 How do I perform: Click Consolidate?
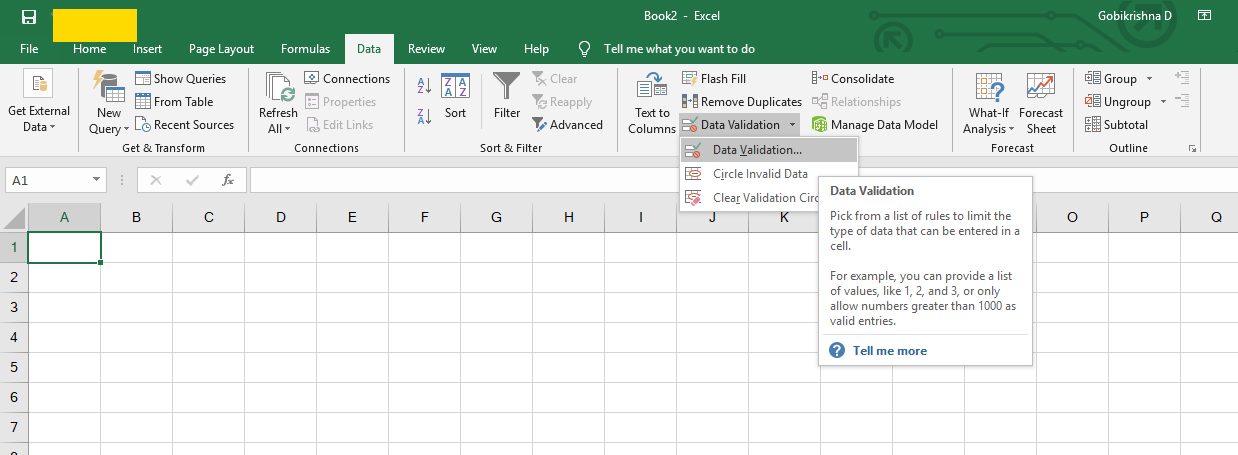(x=853, y=78)
